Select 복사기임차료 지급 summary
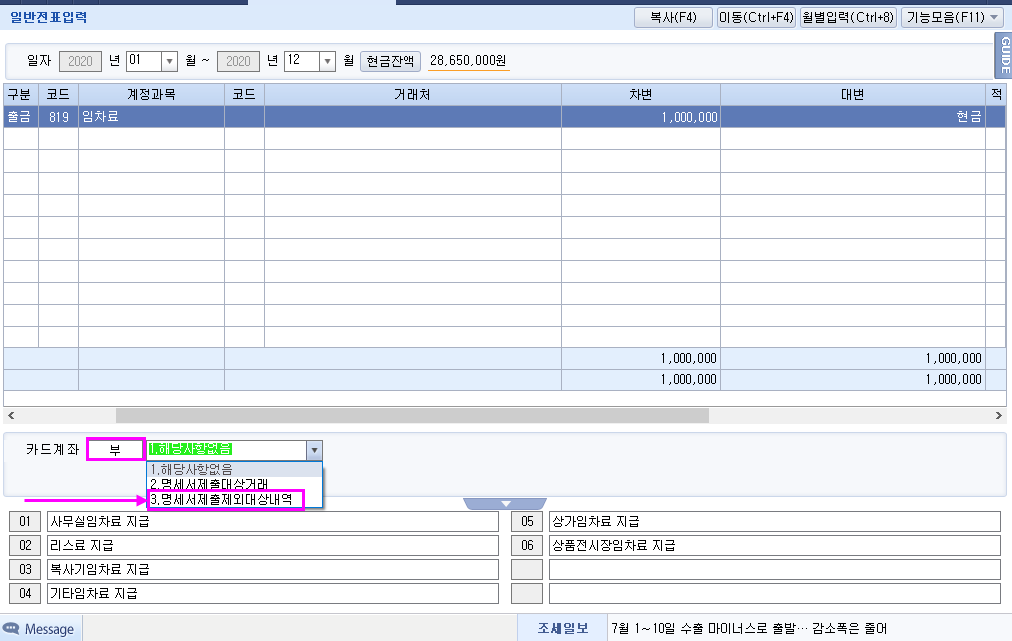Viewport: 1012px width, 641px height. pos(272,569)
